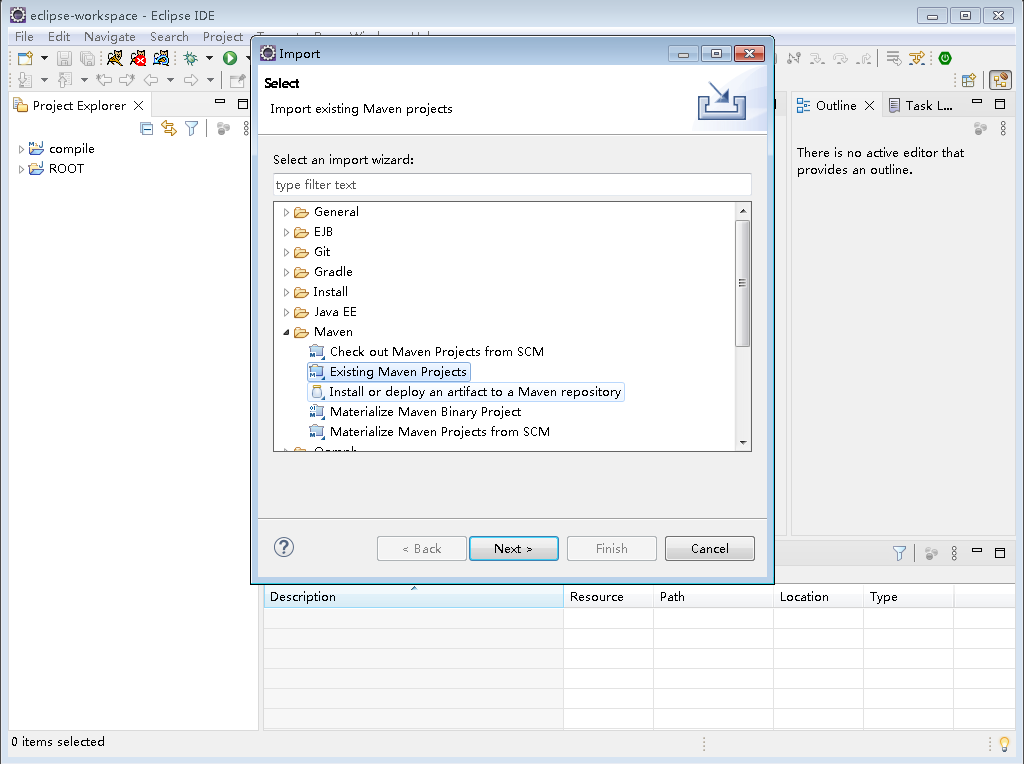1024x764 pixels.
Task: Click the wizard list scroll down arrow
Action: pos(743,443)
